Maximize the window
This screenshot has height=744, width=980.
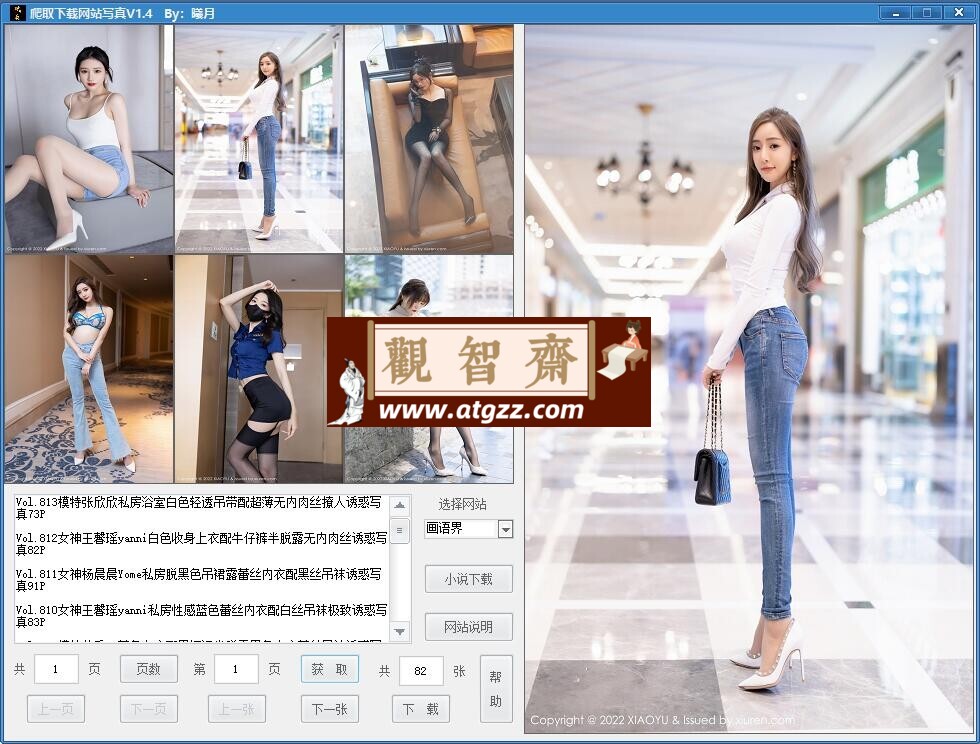[927, 13]
